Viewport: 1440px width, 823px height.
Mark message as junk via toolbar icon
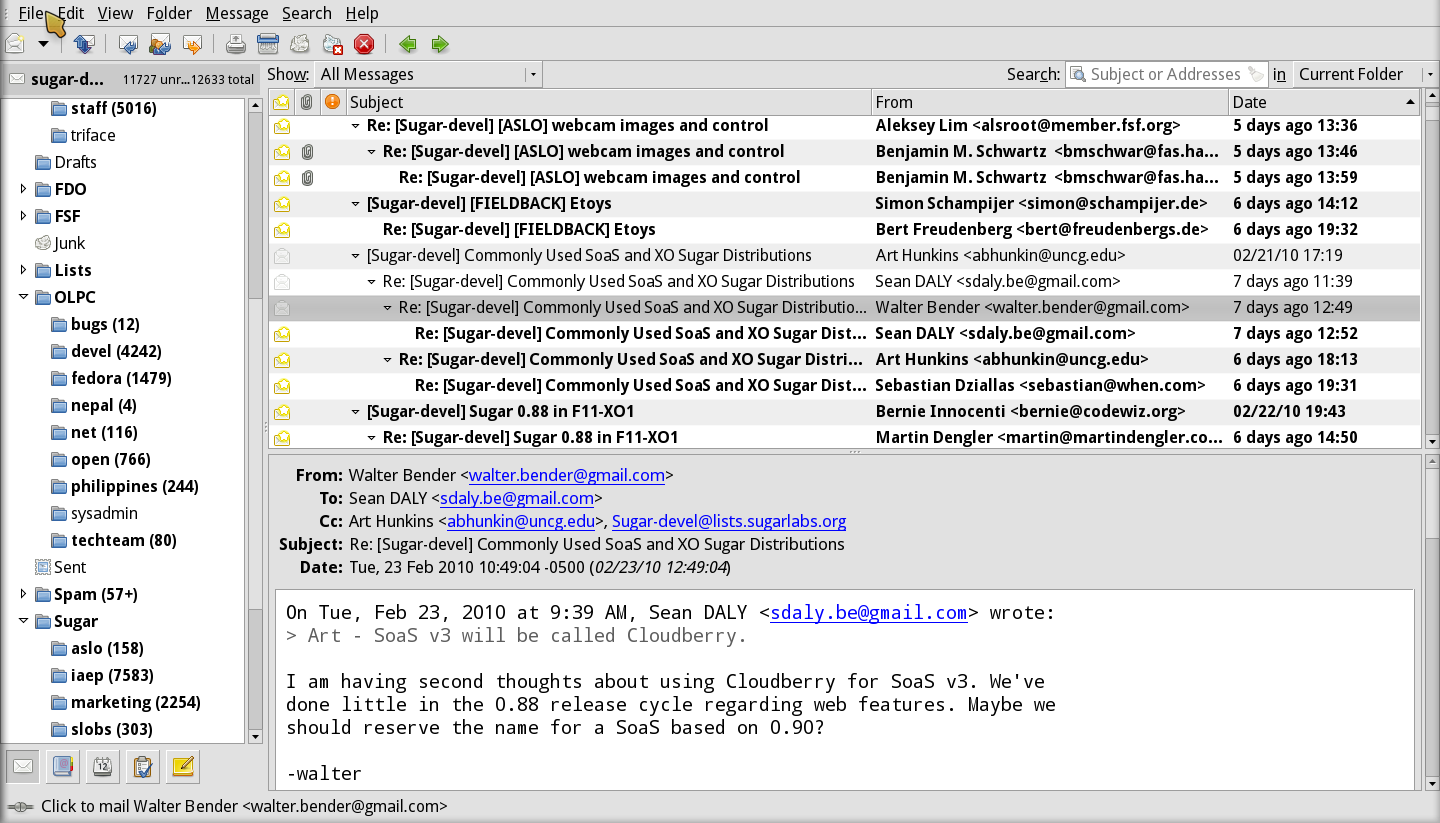pyautogui.click(x=299, y=44)
